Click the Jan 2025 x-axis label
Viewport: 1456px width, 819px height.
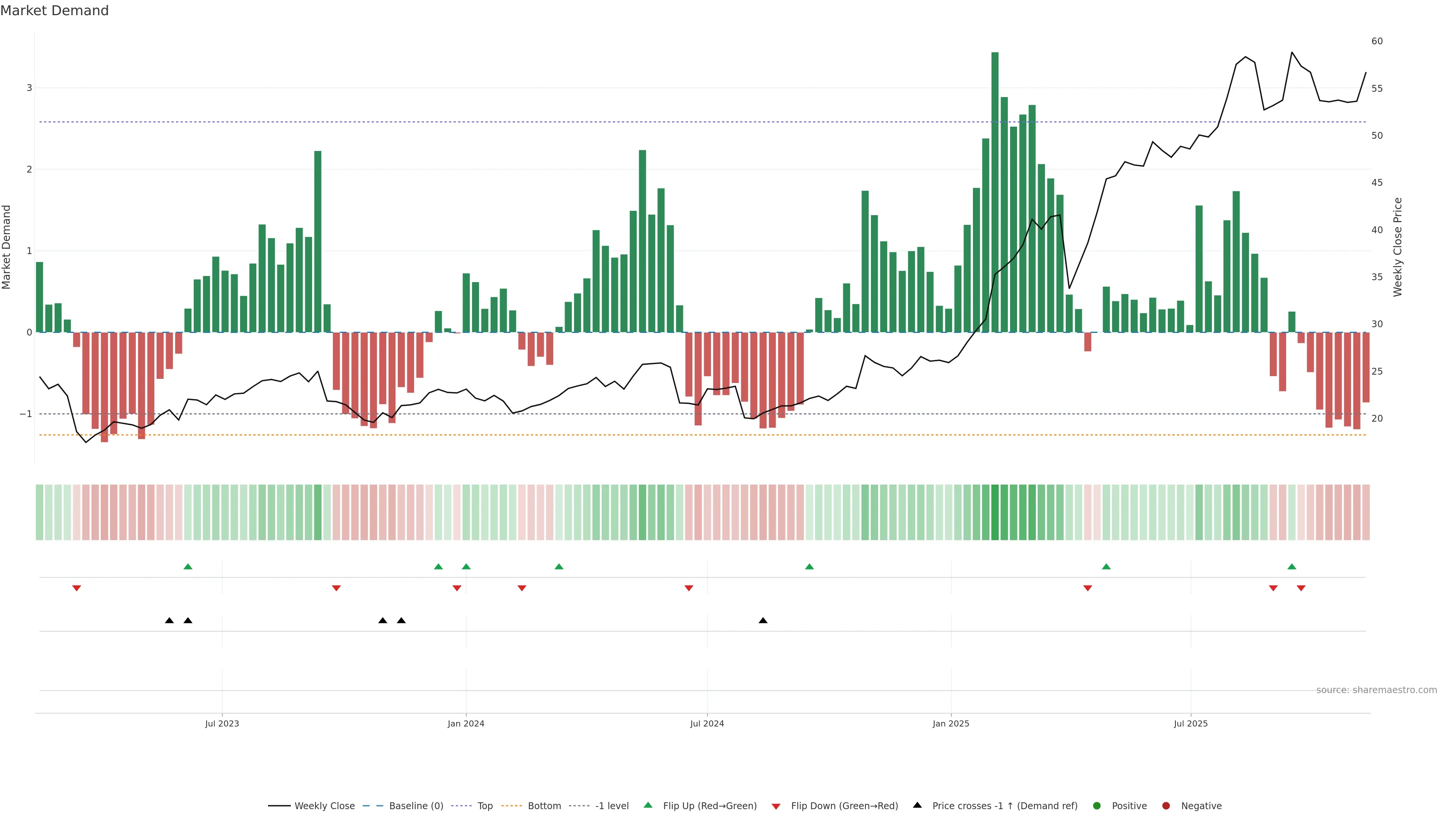951,724
